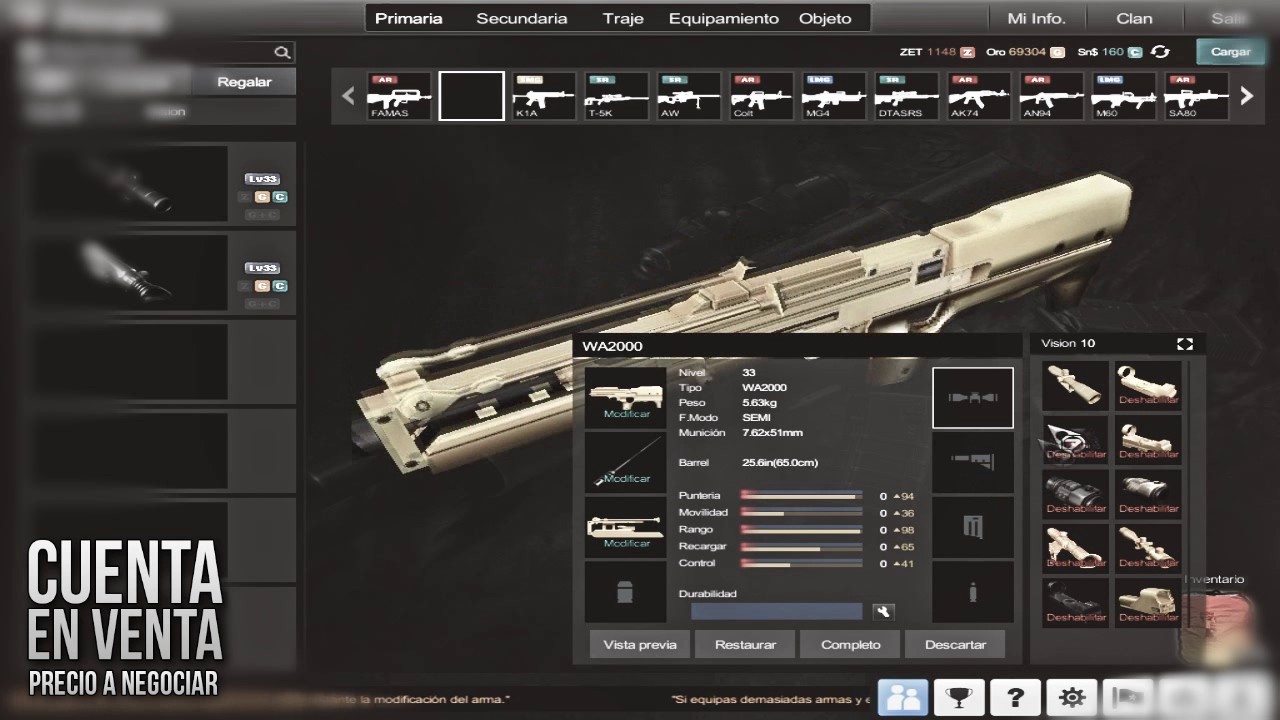Show previous weapons with the left arrow
1280x720 pixels.
point(348,96)
